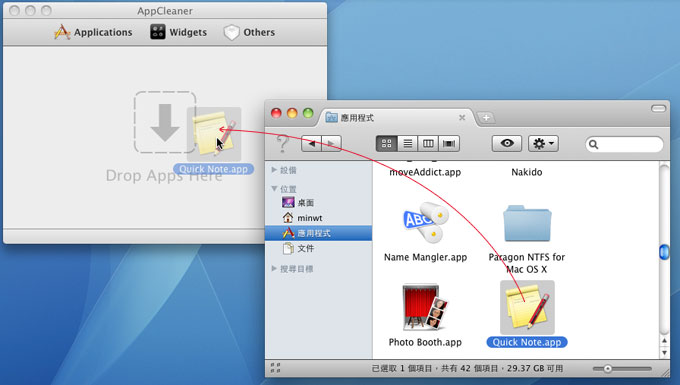Select the Name Mangler.app icon
Image resolution: width=680 pixels, height=385 pixels.
click(425, 222)
